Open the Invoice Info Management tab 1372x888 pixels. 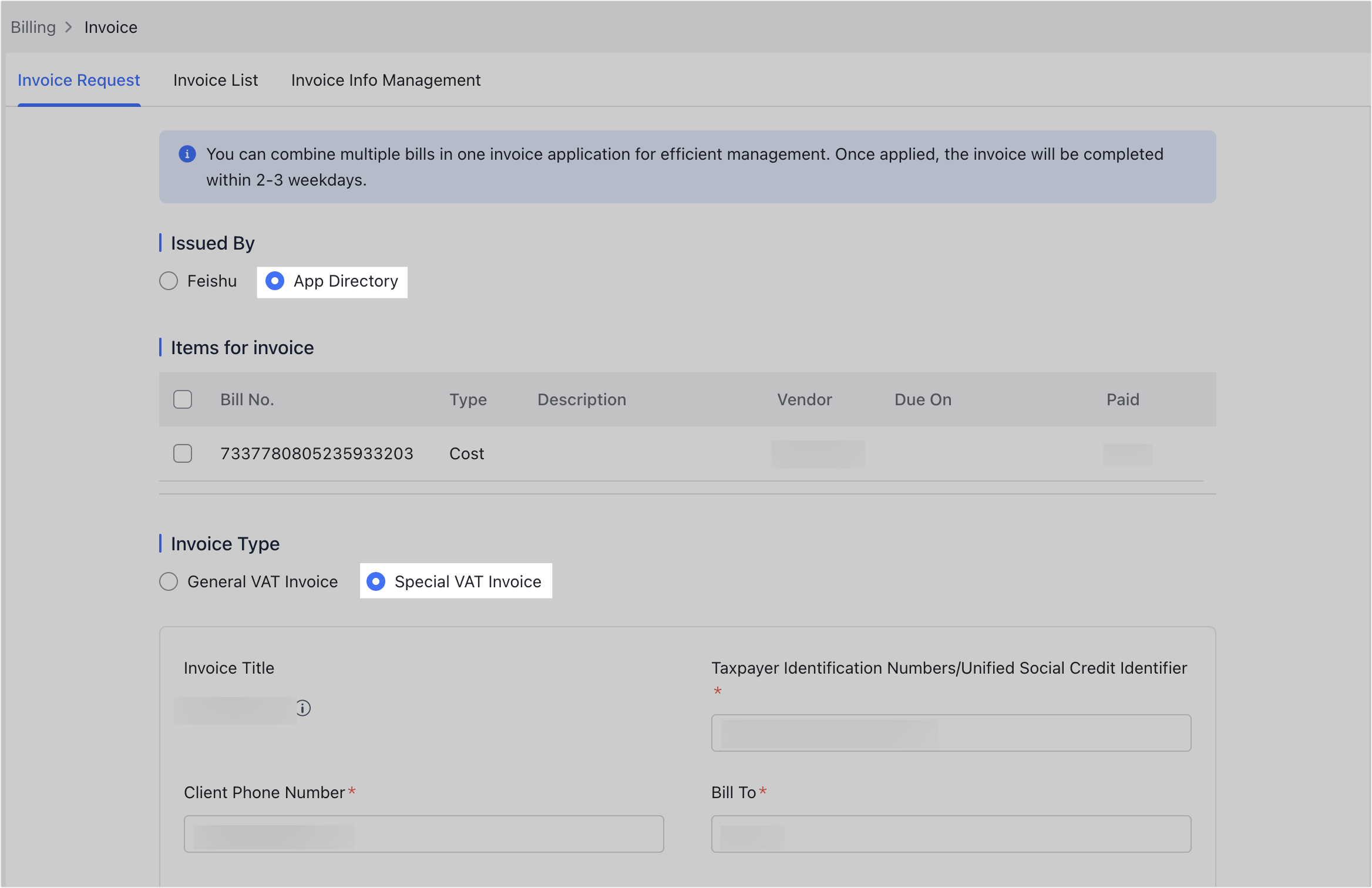pyautogui.click(x=385, y=80)
